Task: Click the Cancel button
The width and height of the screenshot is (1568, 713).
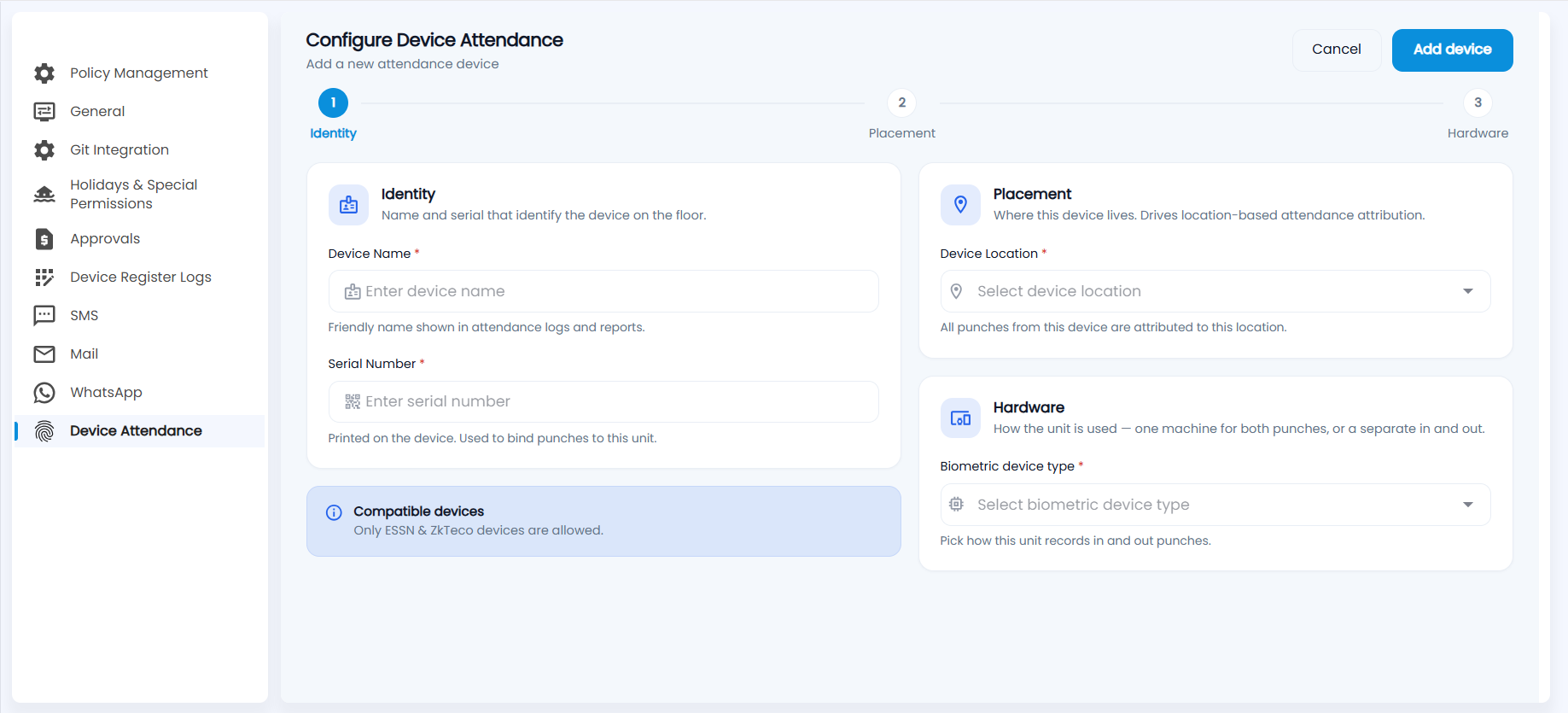Action: point(1336,50)
